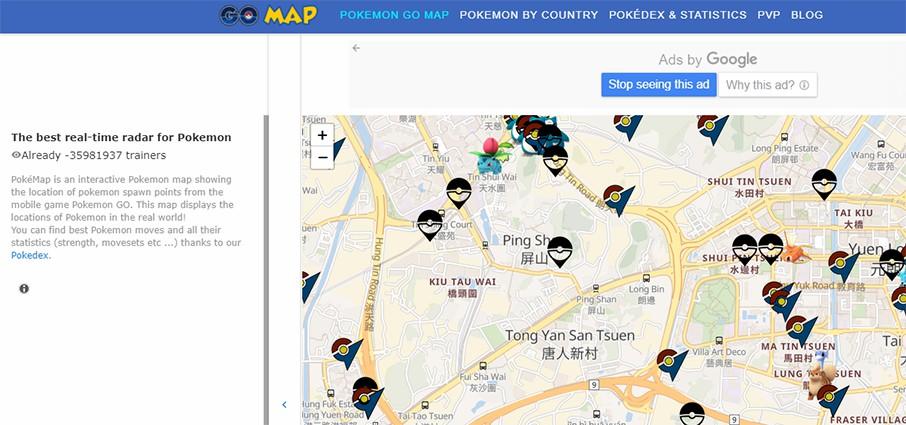Screen dimensions: 906x425
Task: Zoom out the map with minus button
Action: [322, 157]
